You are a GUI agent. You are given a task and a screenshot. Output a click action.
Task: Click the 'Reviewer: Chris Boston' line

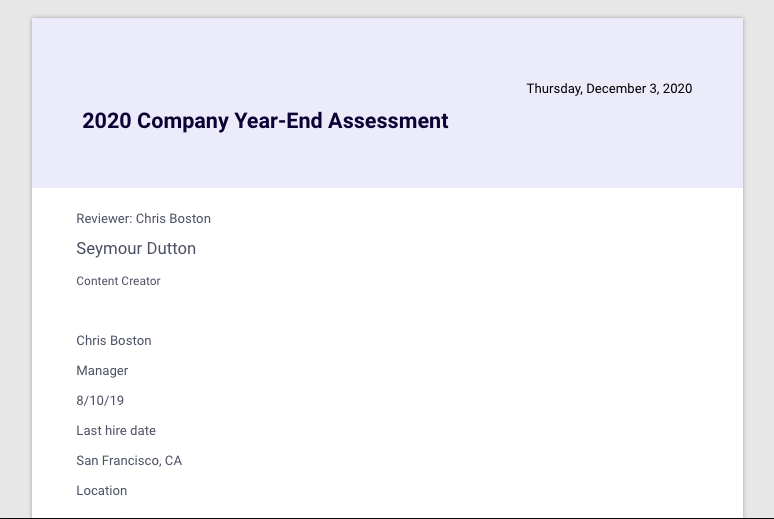tap(143, 219)
